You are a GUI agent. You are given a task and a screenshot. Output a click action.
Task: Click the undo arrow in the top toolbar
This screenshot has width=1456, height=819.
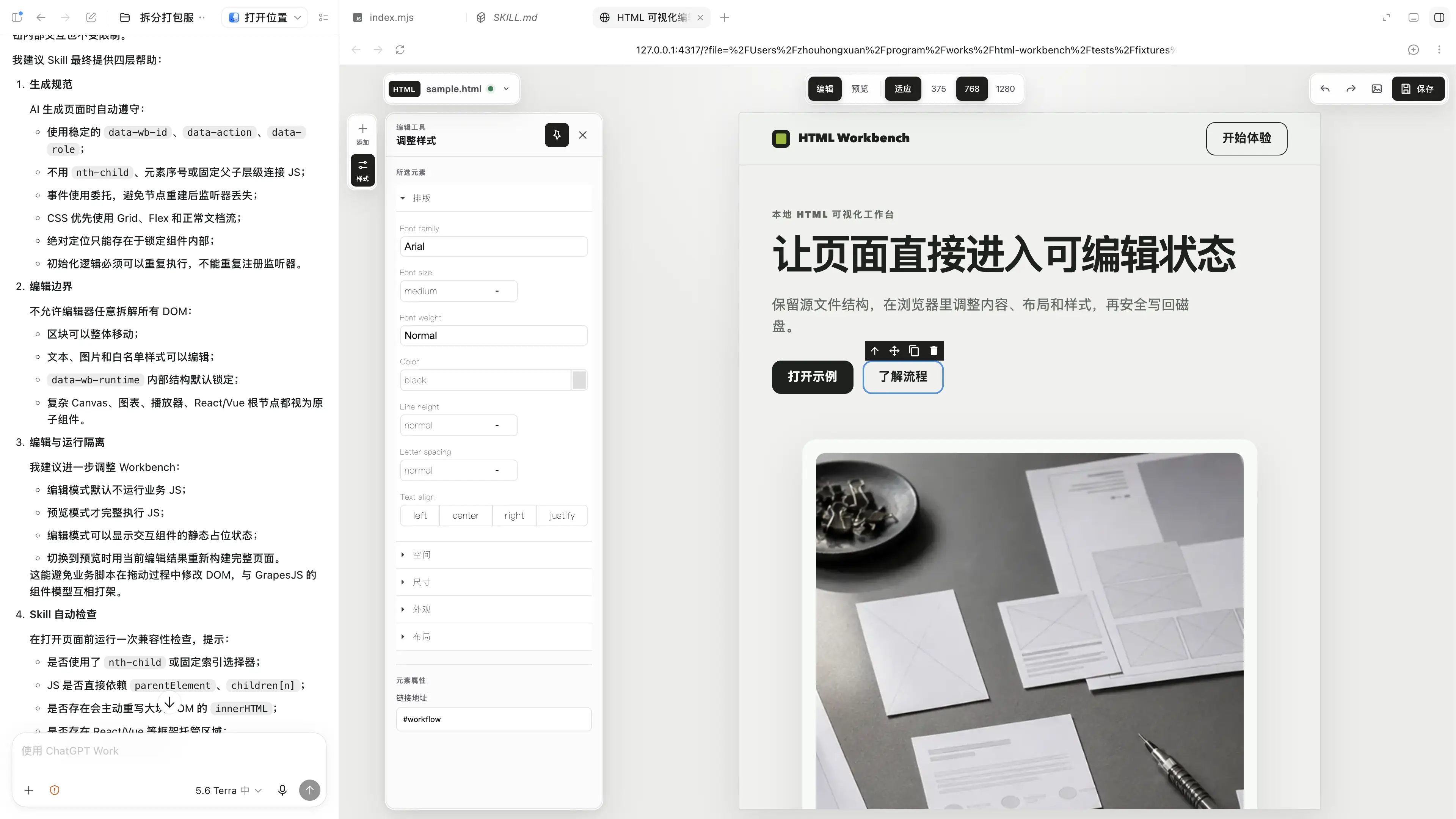(x=1325, y=89)
